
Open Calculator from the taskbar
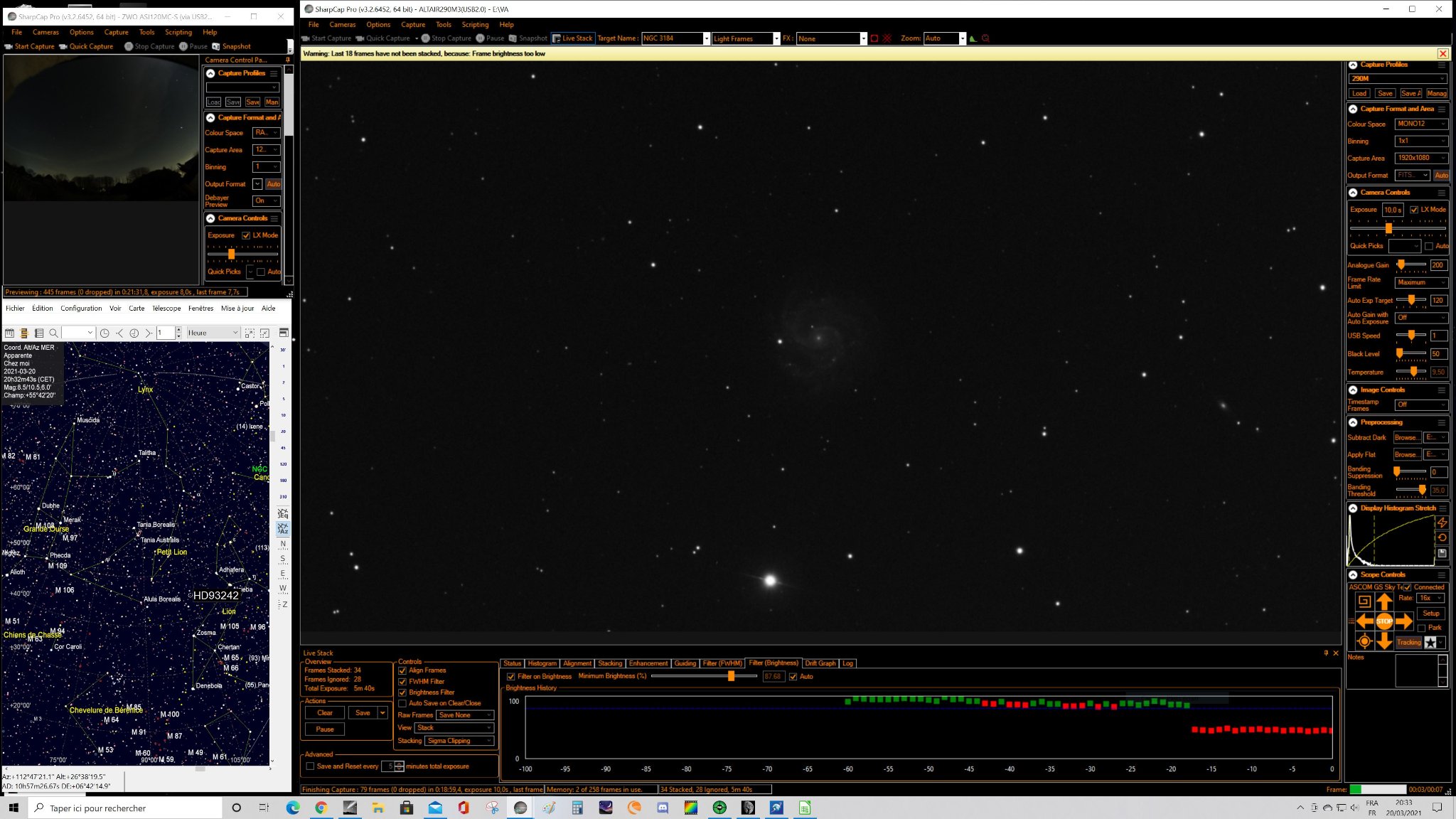tap(577, 808)
